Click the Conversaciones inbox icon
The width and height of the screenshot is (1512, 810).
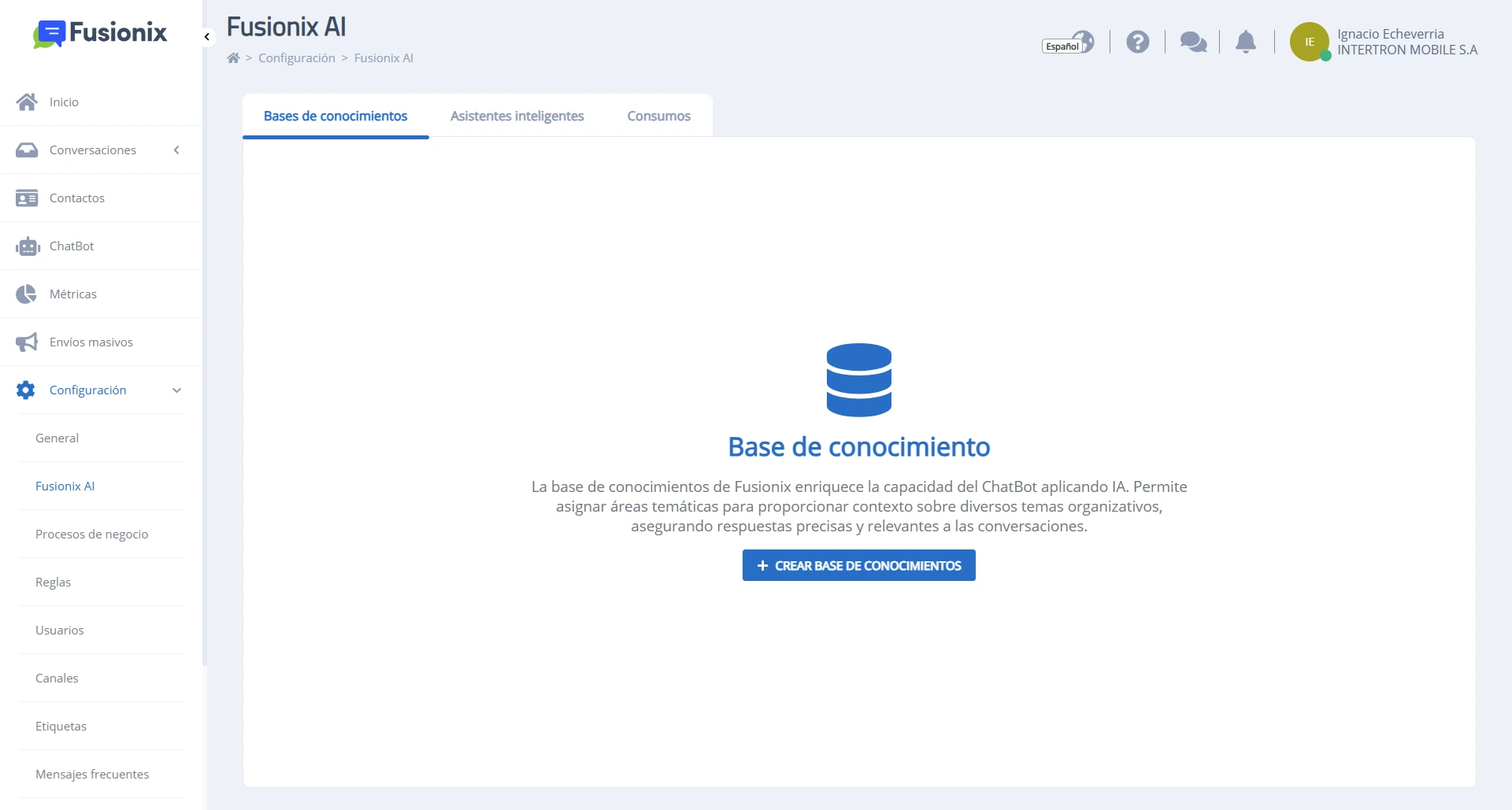(x=27, y=150)
